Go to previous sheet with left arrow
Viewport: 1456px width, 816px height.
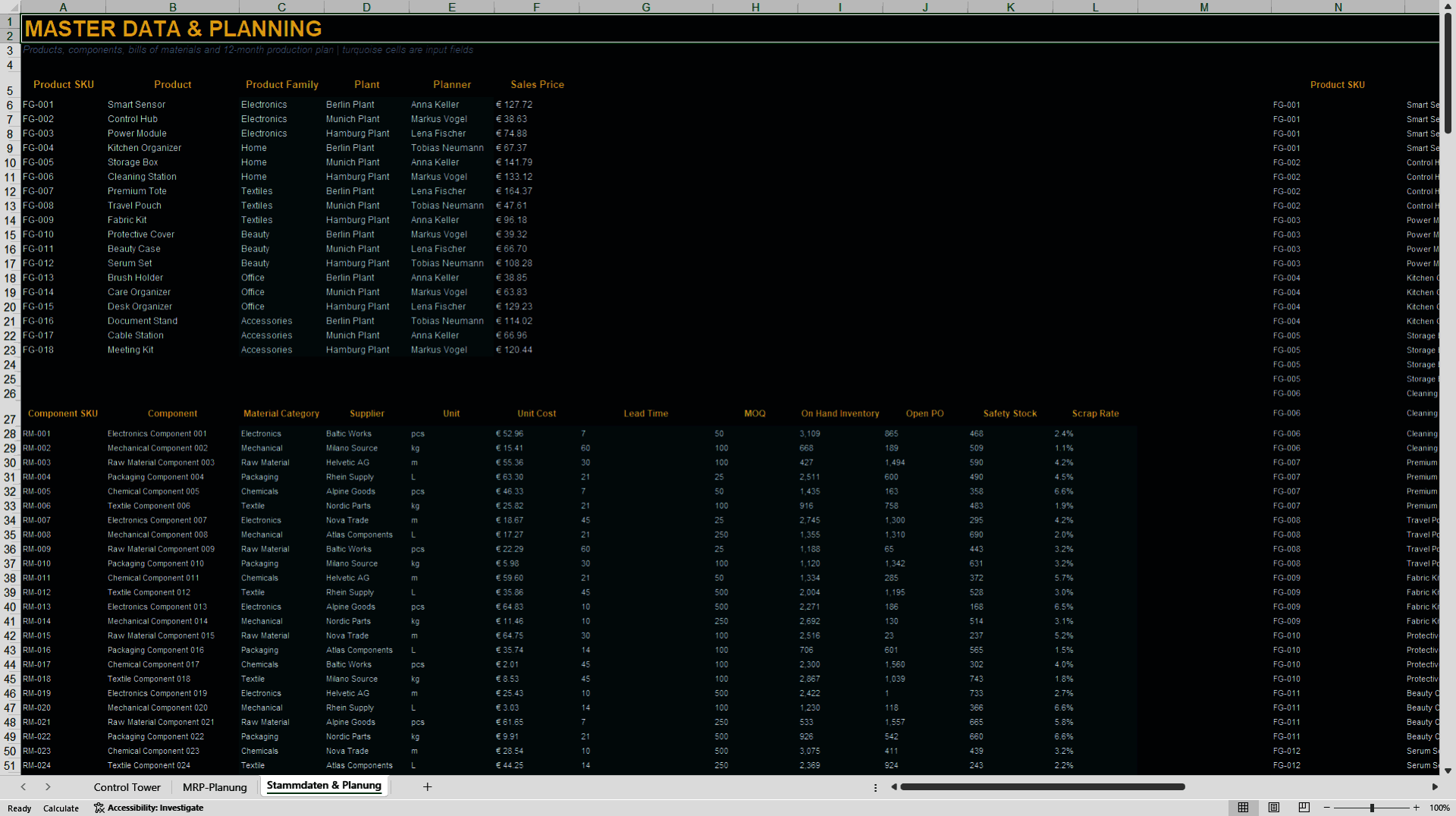point(24,787)
